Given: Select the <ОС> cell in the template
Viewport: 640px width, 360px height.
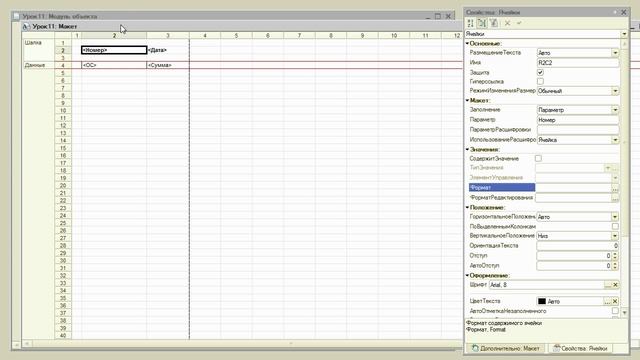Looking at the screenshot, I should tap(114, 65).
